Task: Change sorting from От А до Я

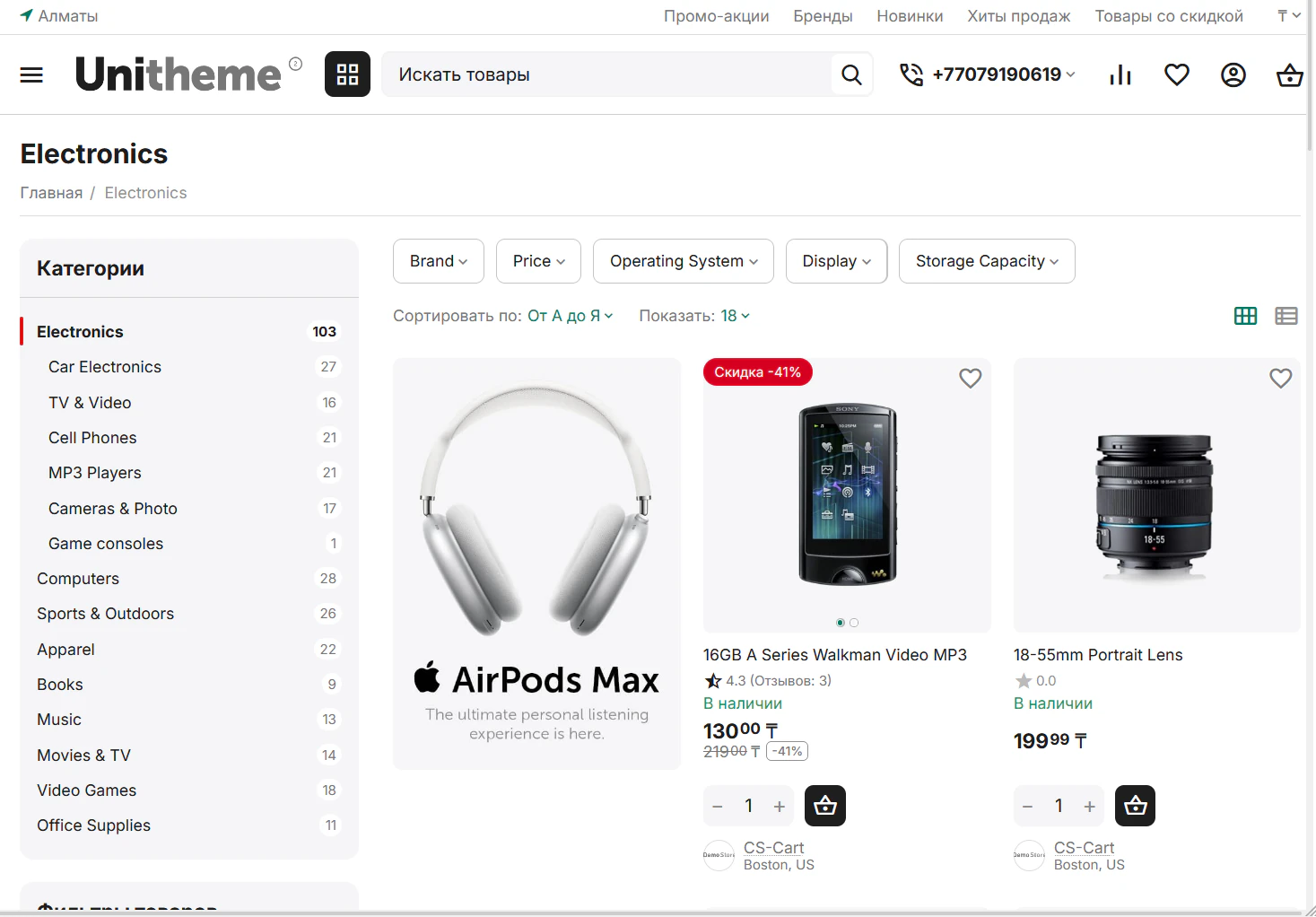Action: 571,316
